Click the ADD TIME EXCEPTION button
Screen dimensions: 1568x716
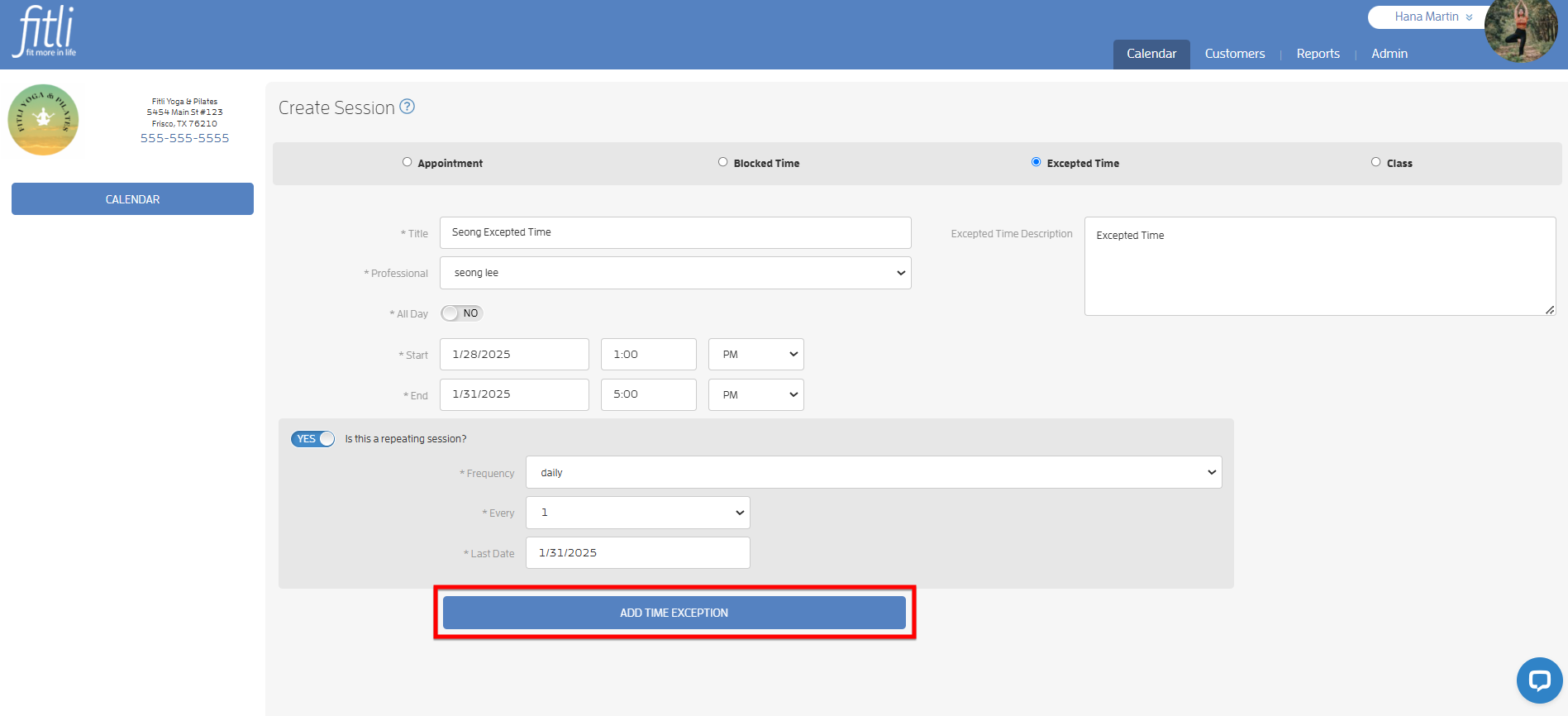tap(674, 613)
